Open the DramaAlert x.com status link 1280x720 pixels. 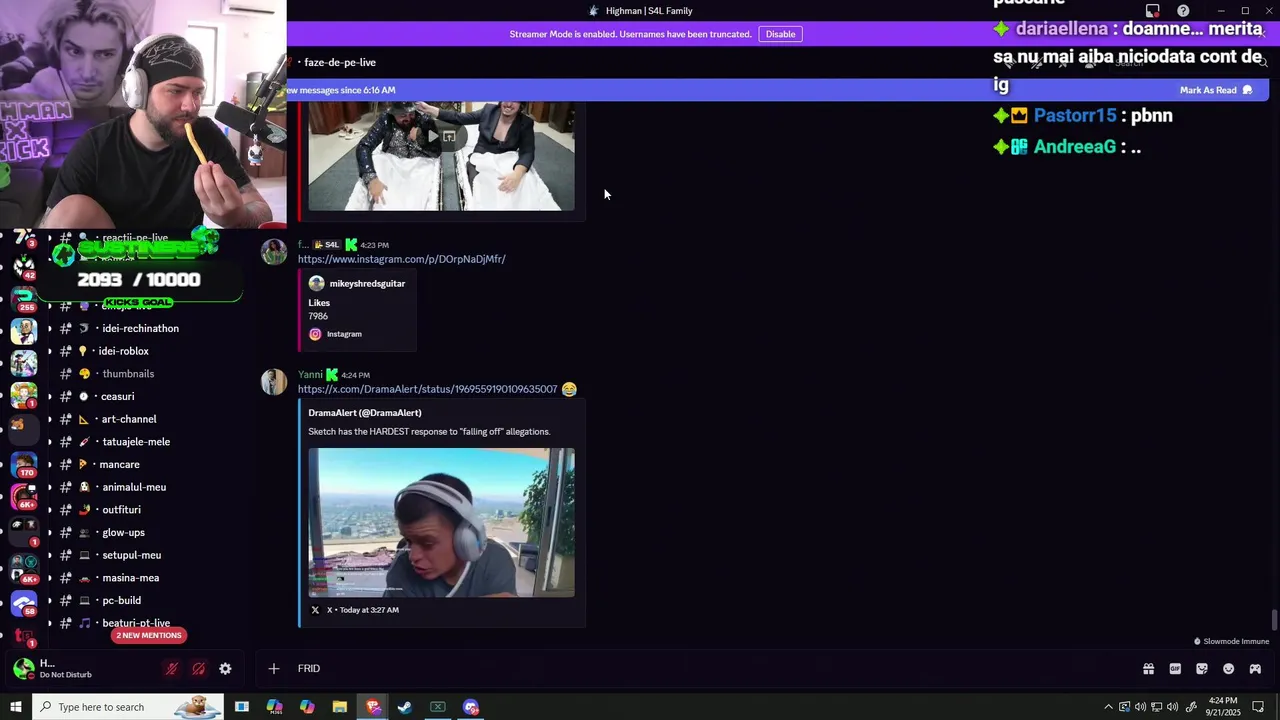[x=427, y=389]
